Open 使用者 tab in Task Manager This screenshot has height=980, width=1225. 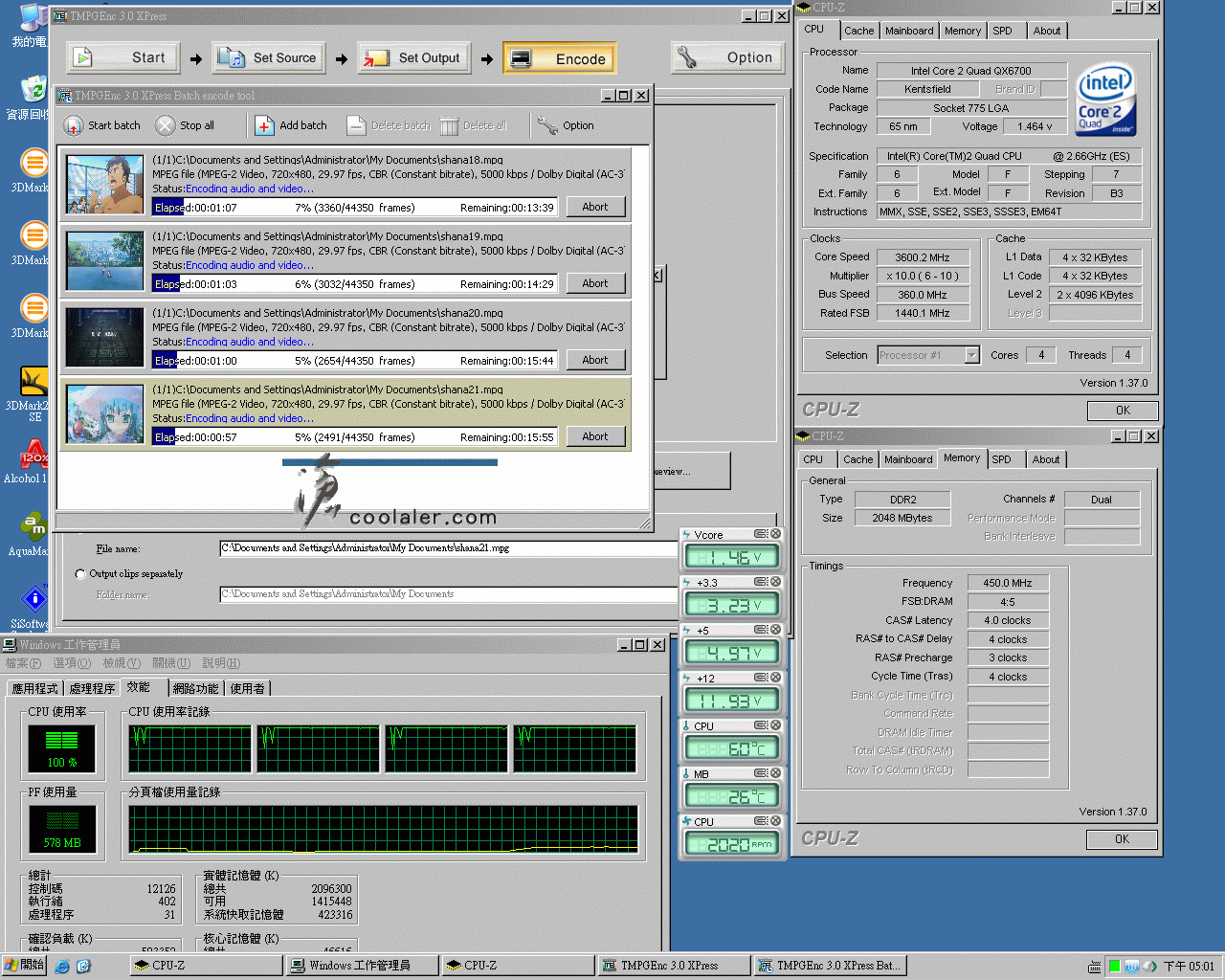[247, 689]
